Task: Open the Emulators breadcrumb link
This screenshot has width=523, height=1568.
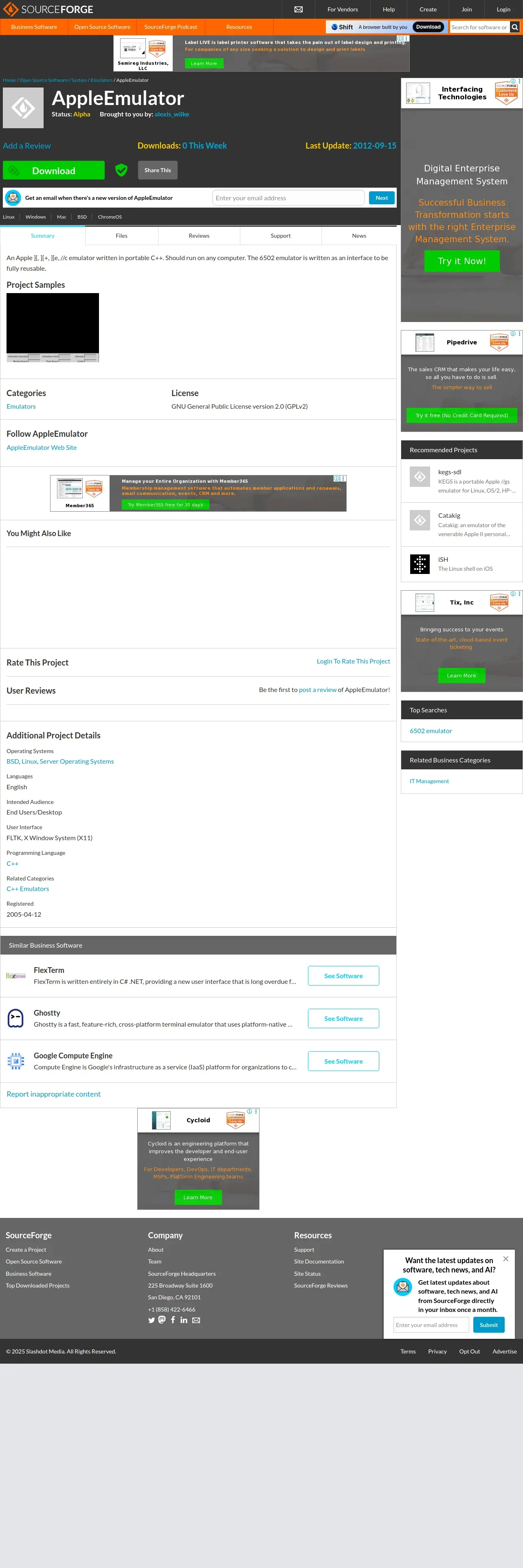Action: (x=102, y=80)
